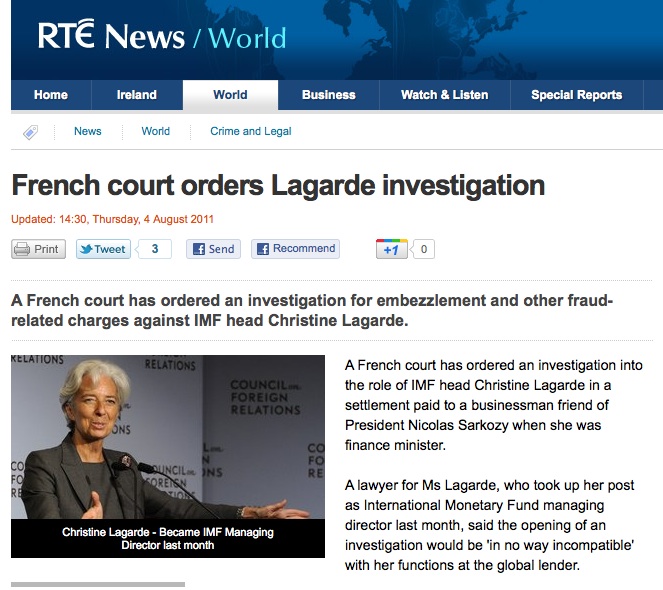
Task: Click the Google +1 button
Action: coord(392,249)
